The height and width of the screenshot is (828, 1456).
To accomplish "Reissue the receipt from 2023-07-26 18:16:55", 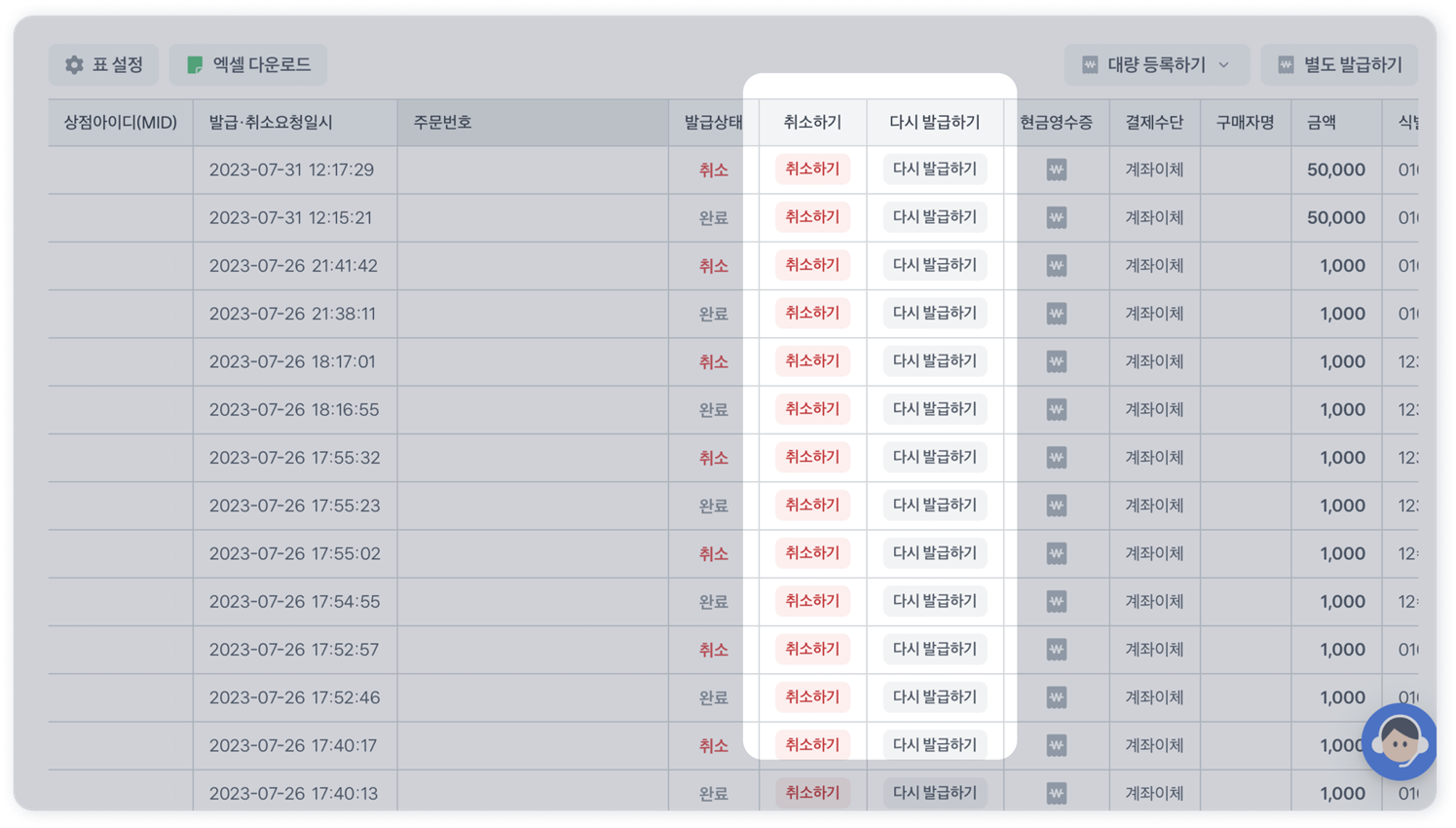I will click(x=934, y=409).
